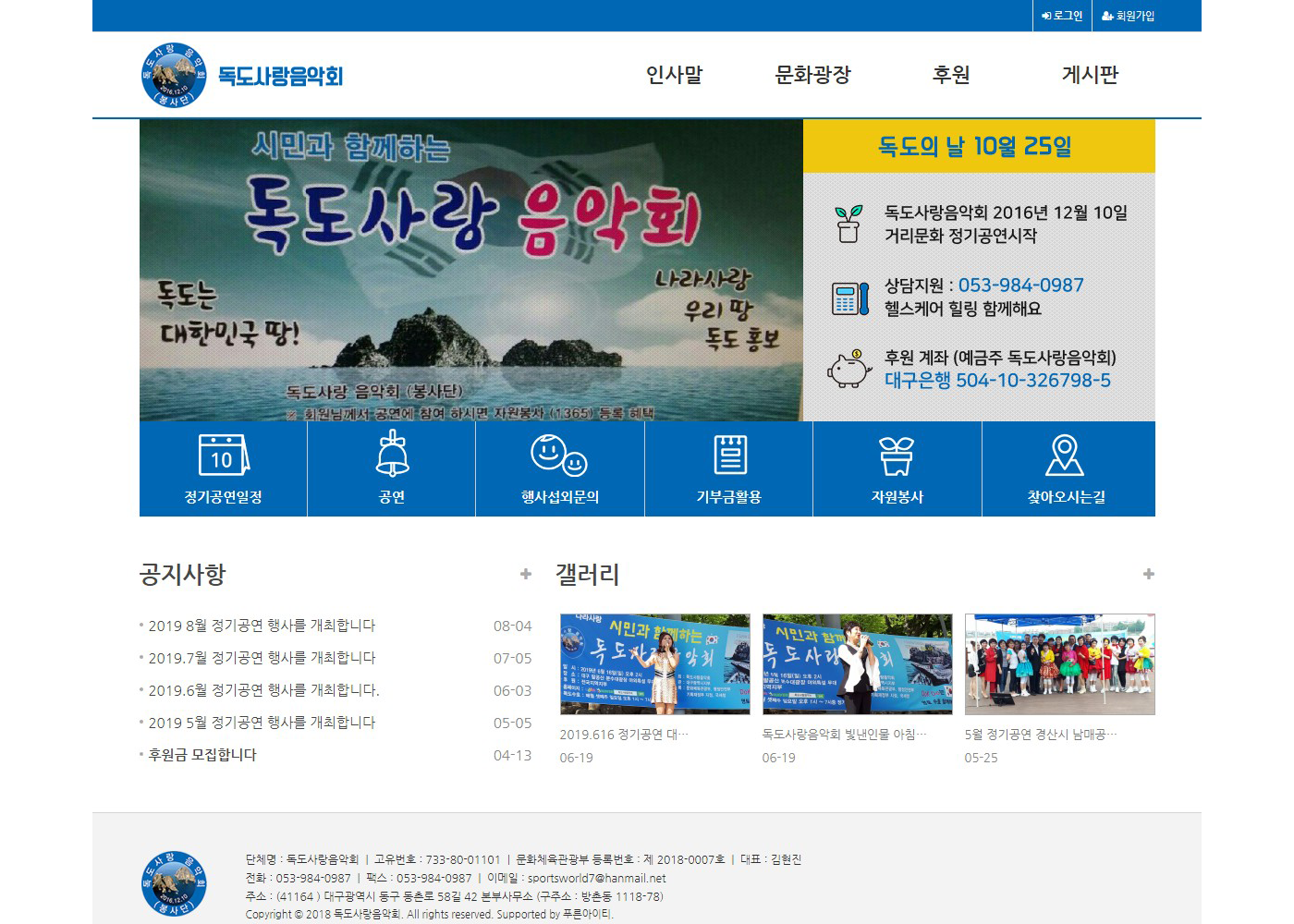The height and width of the screenshot is (924, 1294).
Task: Open the 5월 정기공연 group photo thumbnail
Action: click(x=1059, y=663)
